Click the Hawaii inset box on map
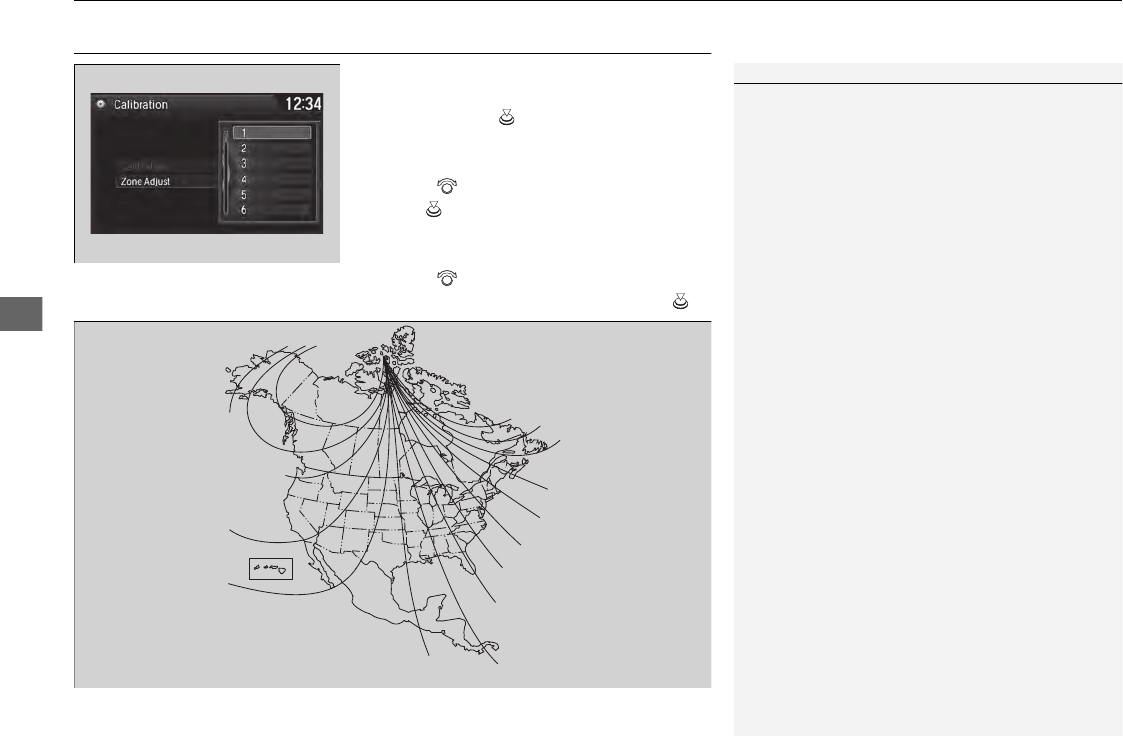This screenshot has height=736, width=1123. click(271, 568)
